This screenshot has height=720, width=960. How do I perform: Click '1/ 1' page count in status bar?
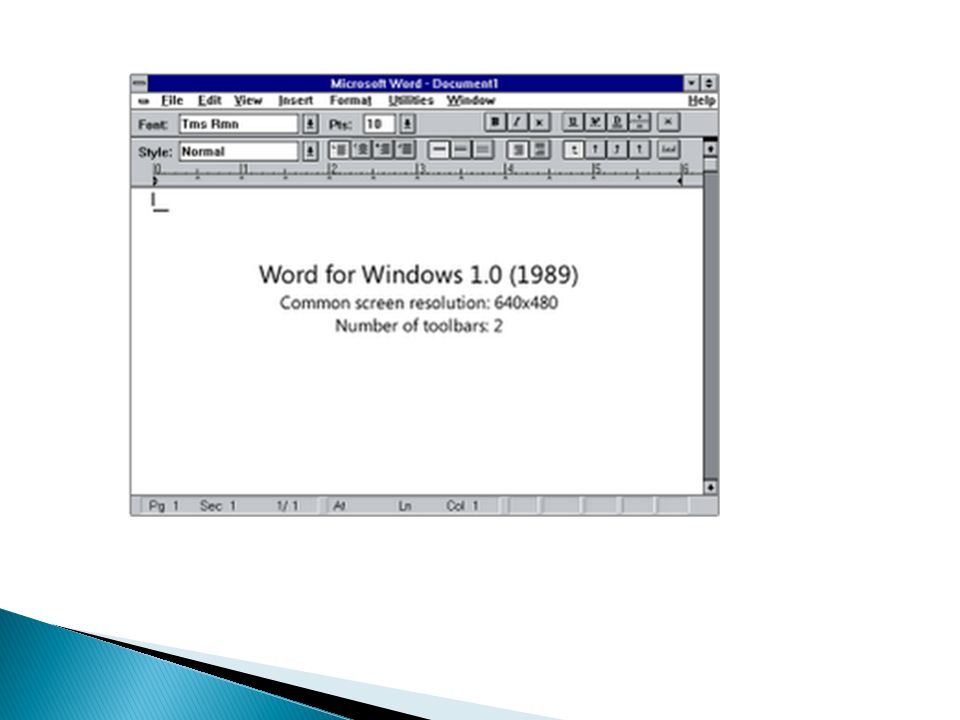(287, 506)
